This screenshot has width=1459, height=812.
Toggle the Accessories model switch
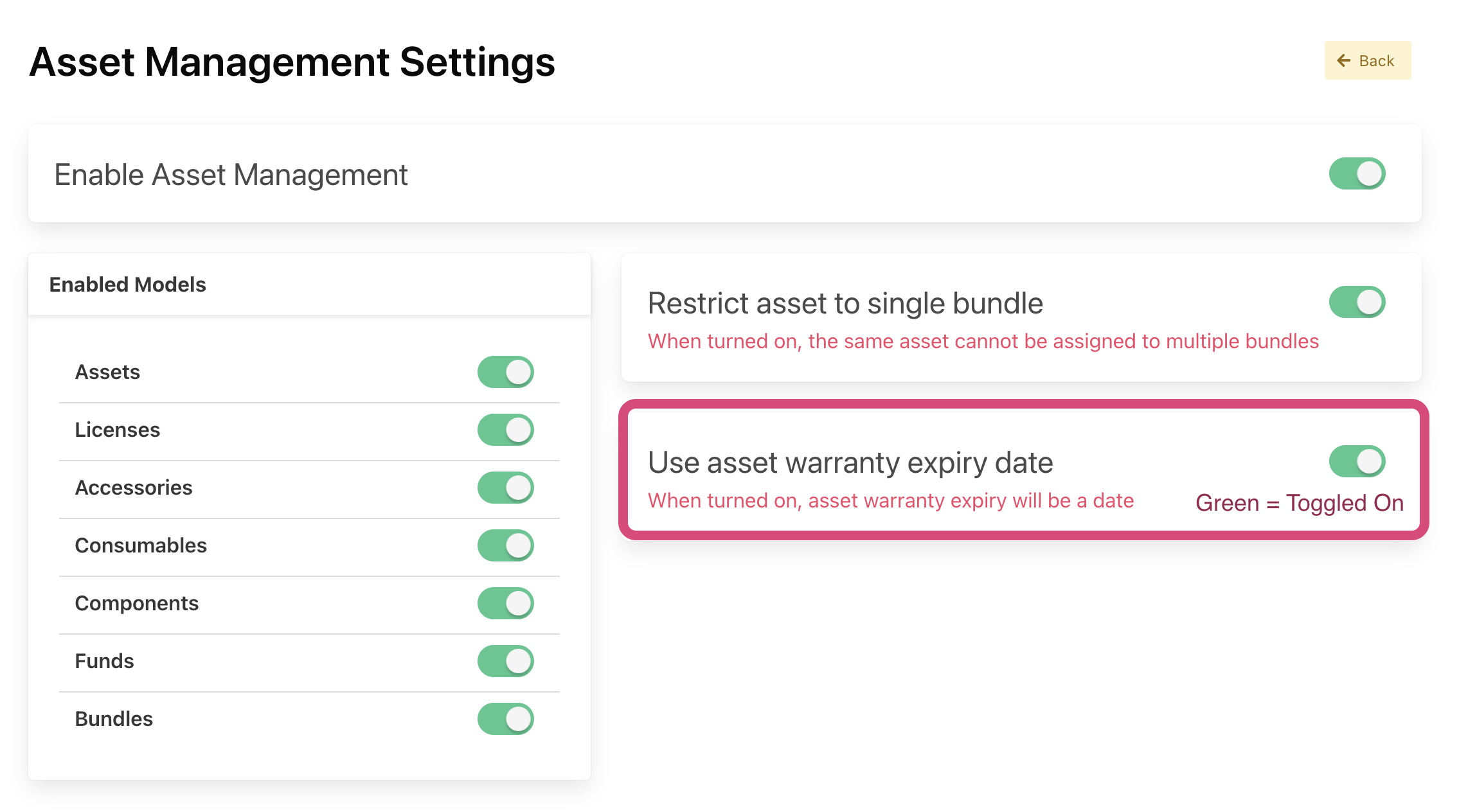[505, 488]
